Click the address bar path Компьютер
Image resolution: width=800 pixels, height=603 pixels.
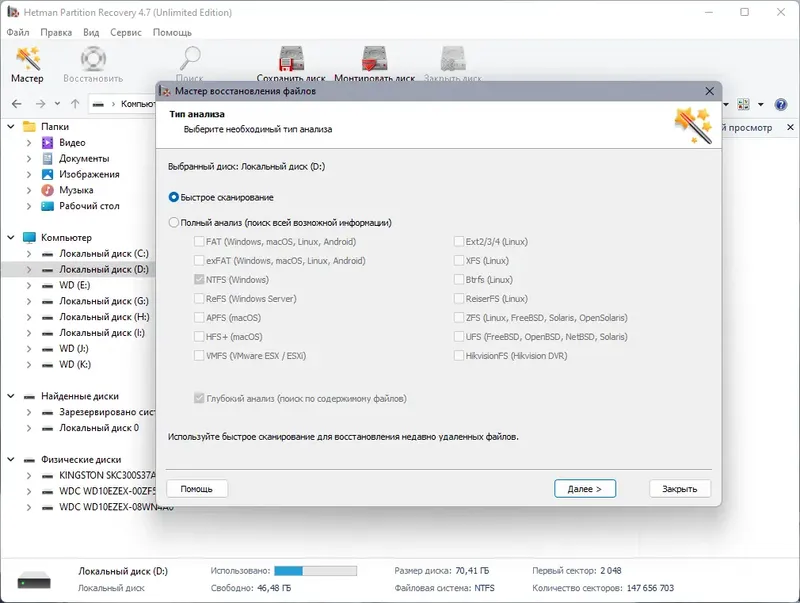[x=138, y=104]
